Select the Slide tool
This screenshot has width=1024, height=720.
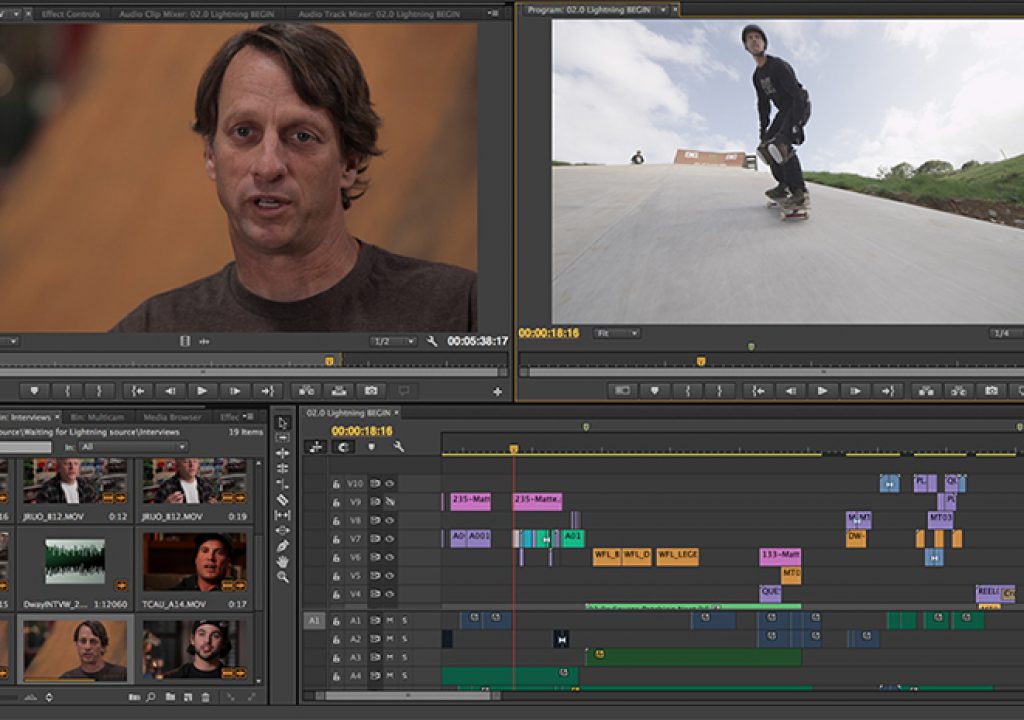(x=283, y=531)
